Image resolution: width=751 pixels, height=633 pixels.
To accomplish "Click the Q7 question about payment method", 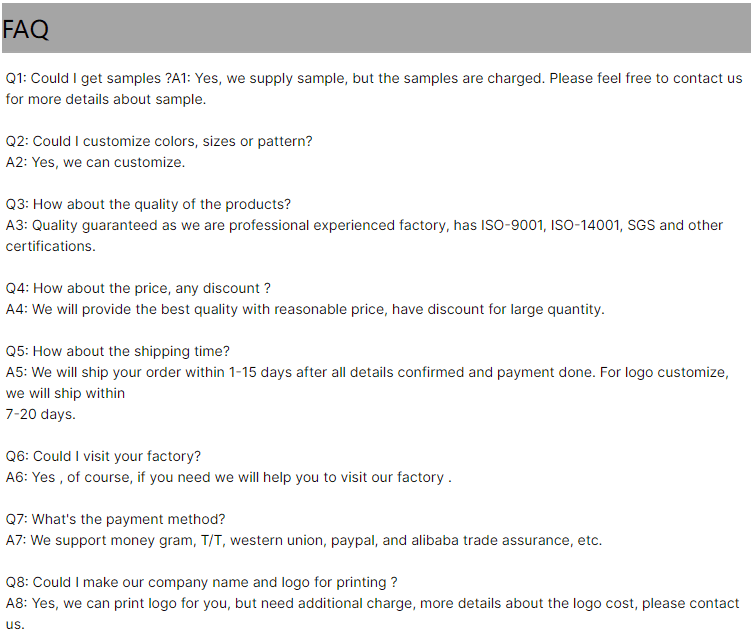I will [115, 519].
